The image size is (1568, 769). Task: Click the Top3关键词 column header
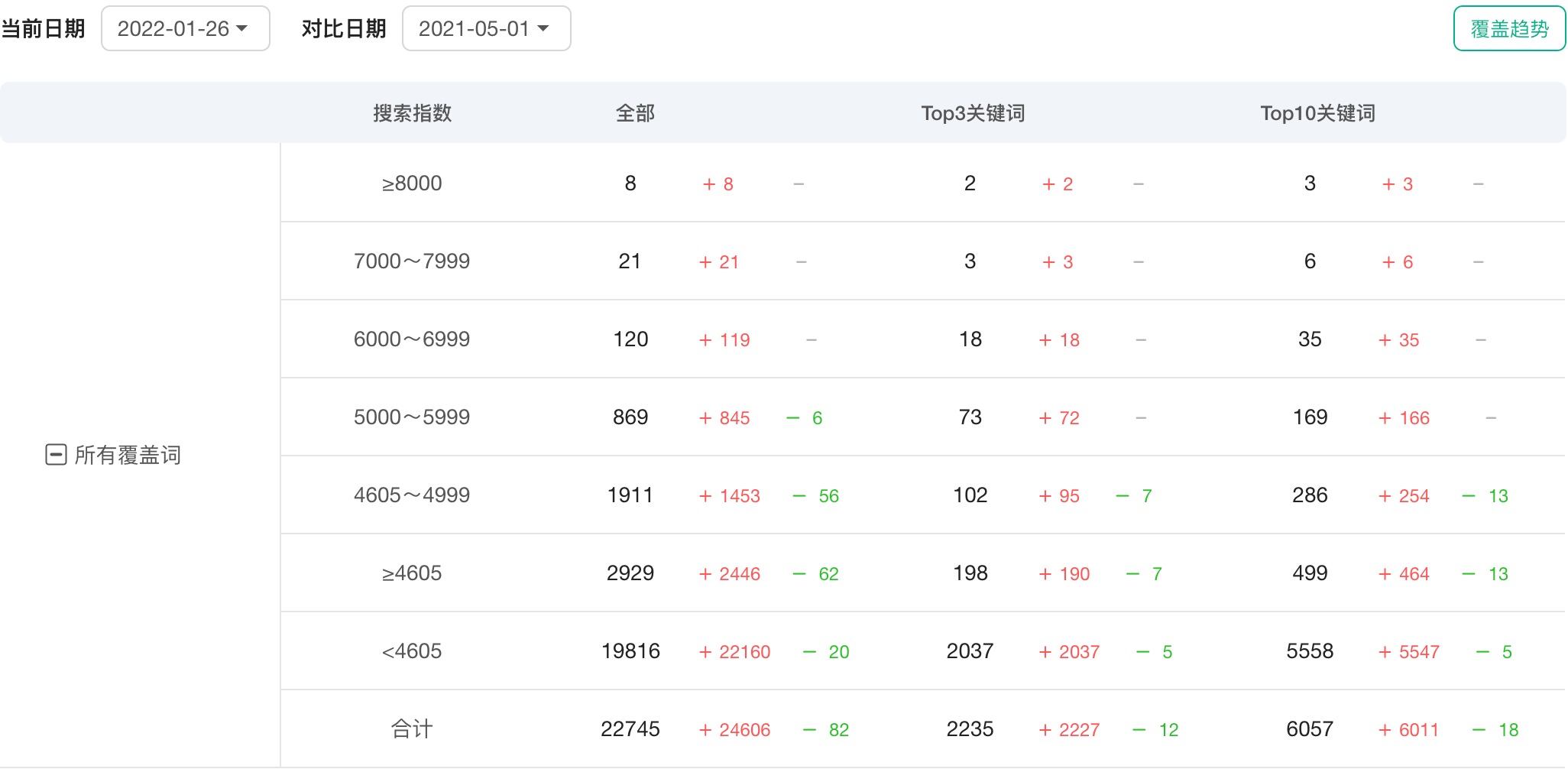tap(972, 113)
